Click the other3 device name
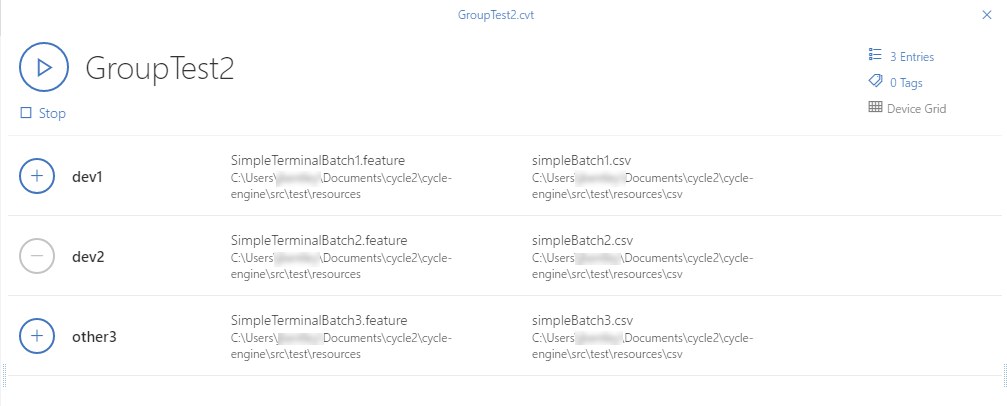 [94, 337]
